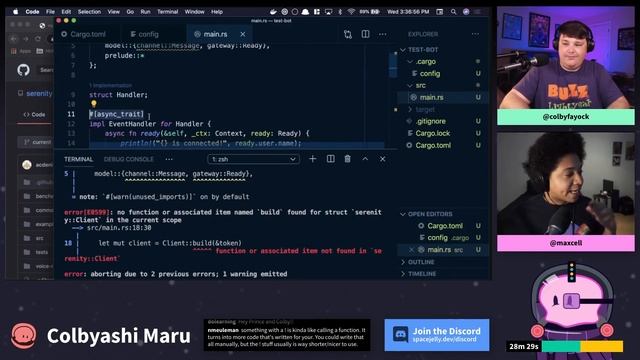Kill terminal with trash icon

347,159
